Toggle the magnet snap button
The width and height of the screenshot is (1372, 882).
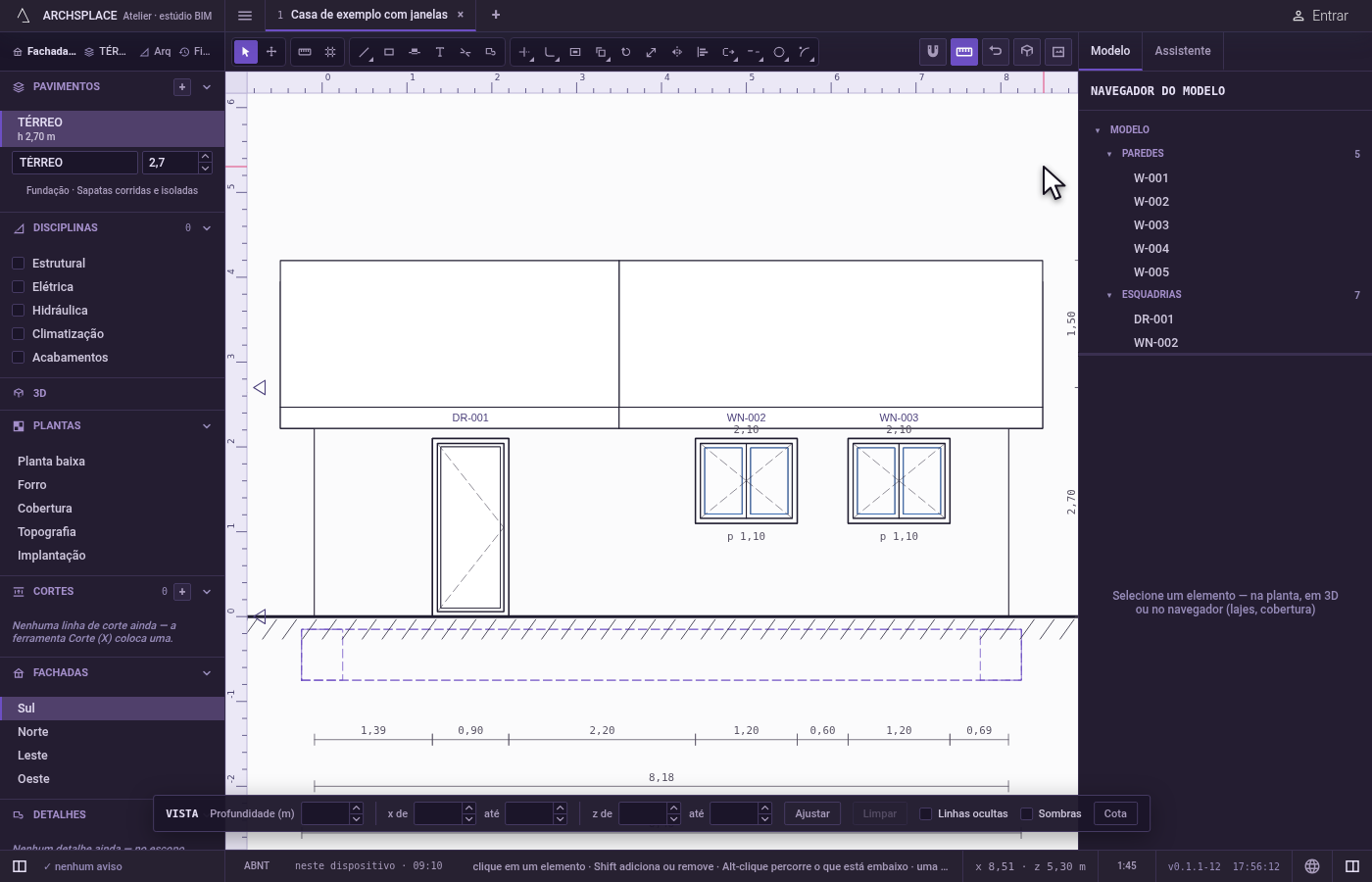click(933, 51)
